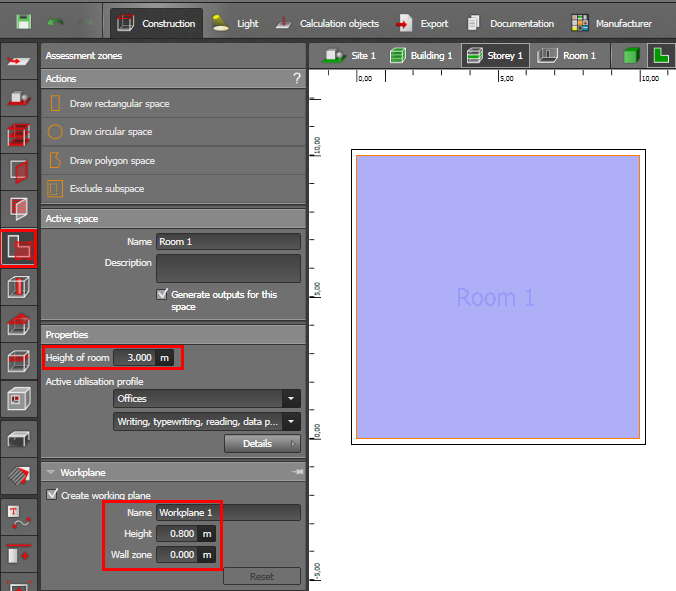
Task: Choose Exclude subspace
Action: pyautogui.click(x=173, y=188)
